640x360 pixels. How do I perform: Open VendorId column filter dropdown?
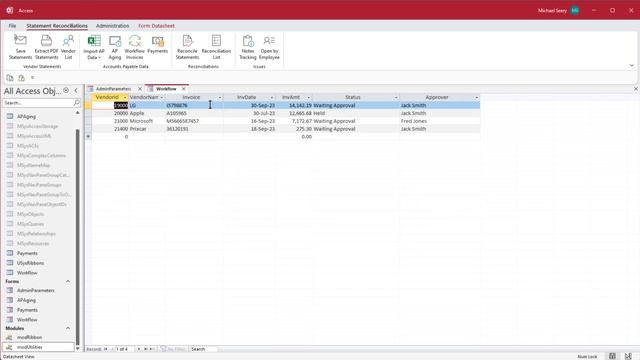pyautogui.click(x=125, y=98)
